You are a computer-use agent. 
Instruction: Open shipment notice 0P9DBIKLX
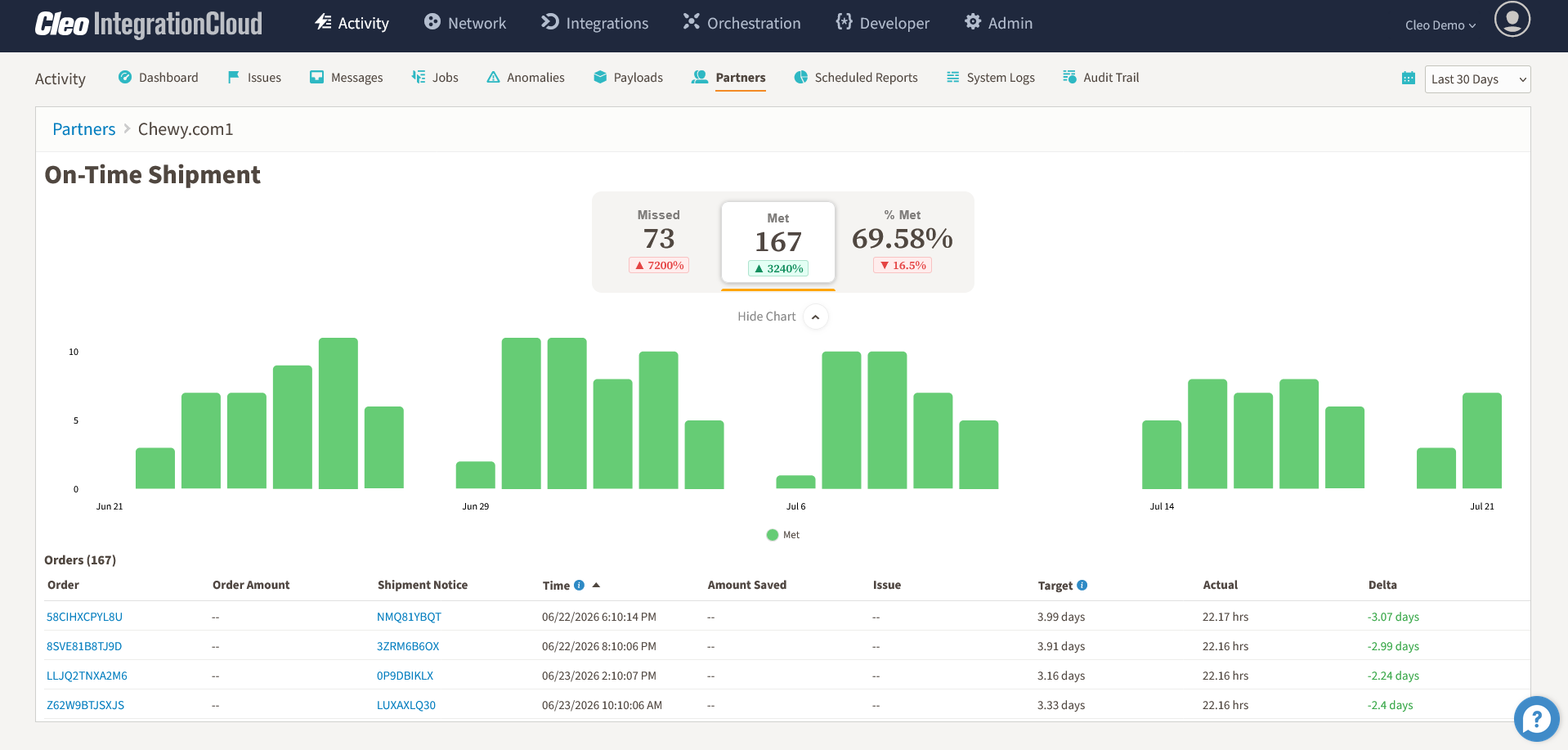[405, 676]
